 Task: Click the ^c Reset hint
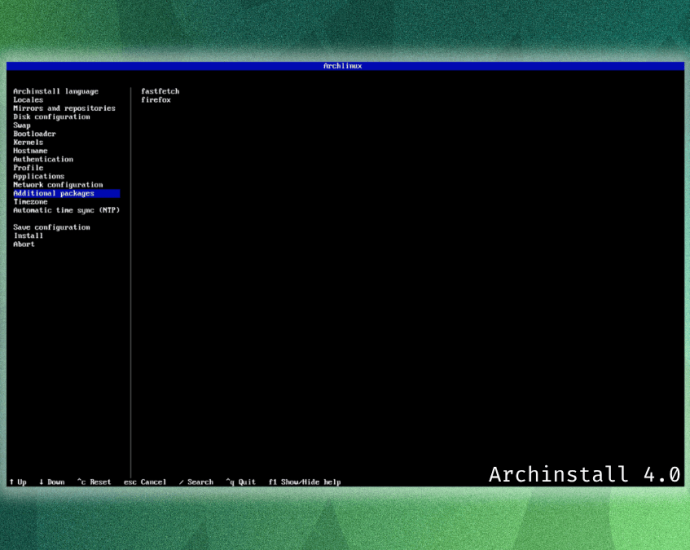[x=94, y=482]
